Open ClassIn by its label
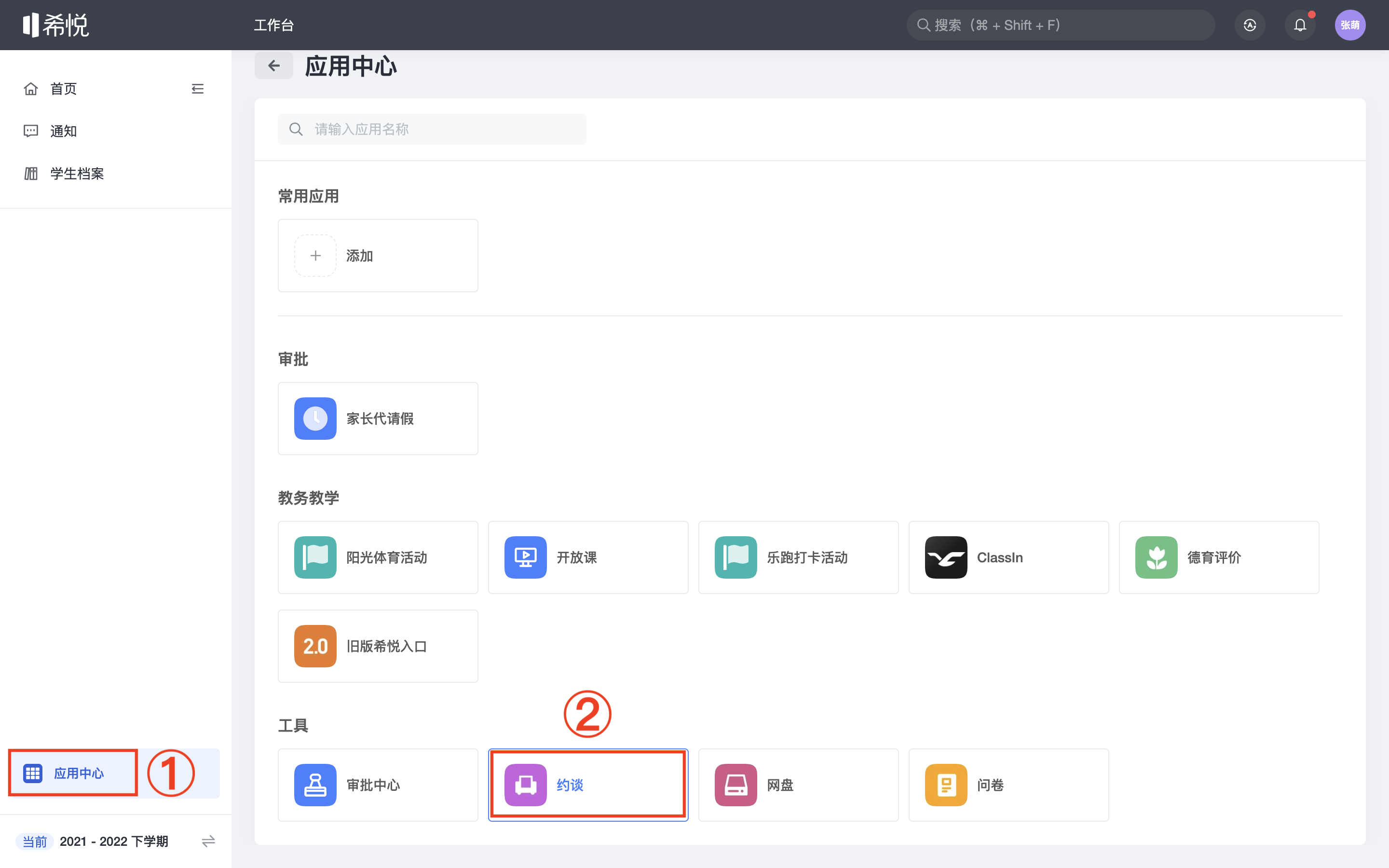 coord(1000,557)
